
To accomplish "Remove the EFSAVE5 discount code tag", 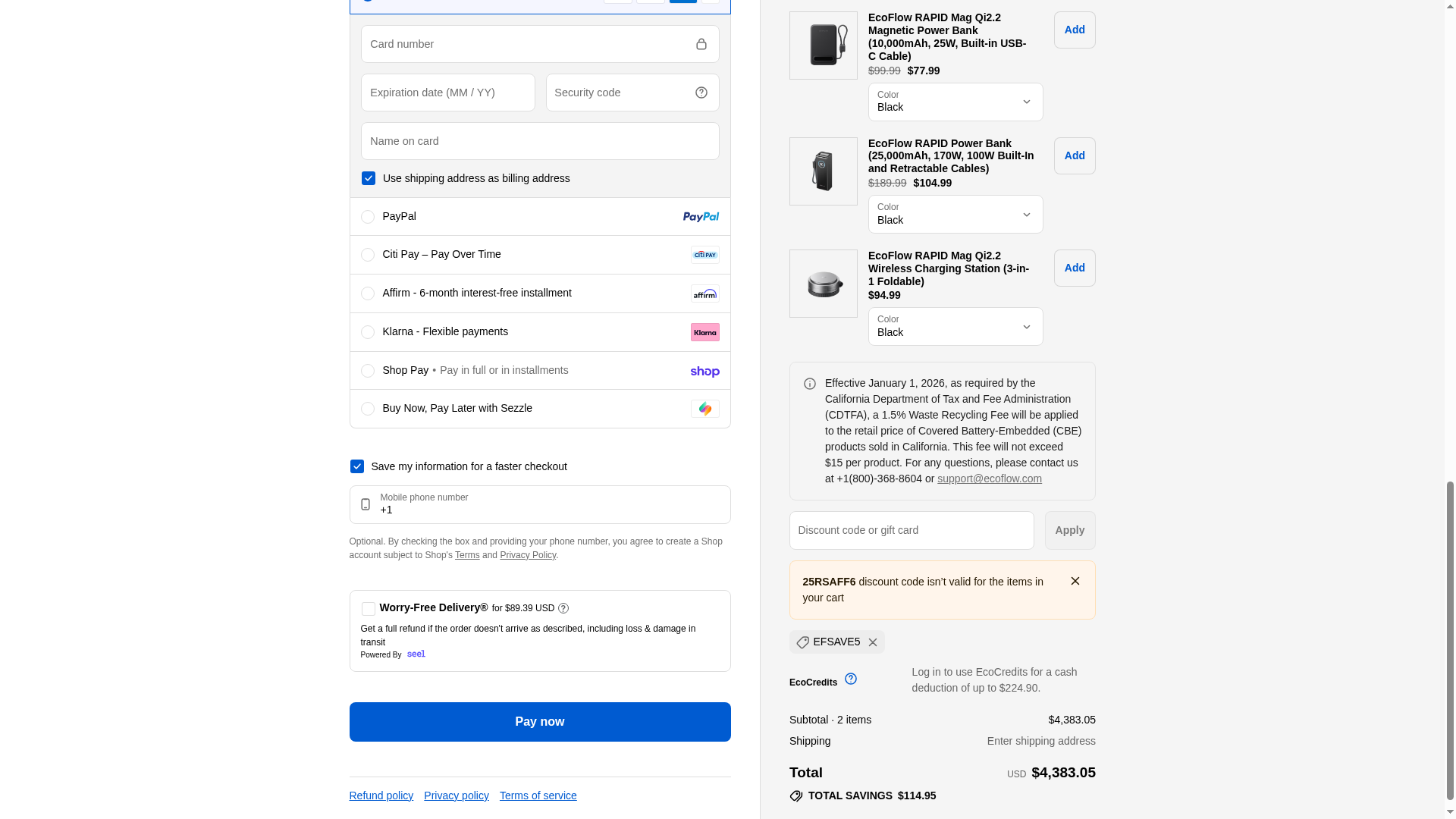I will point(873,642).
